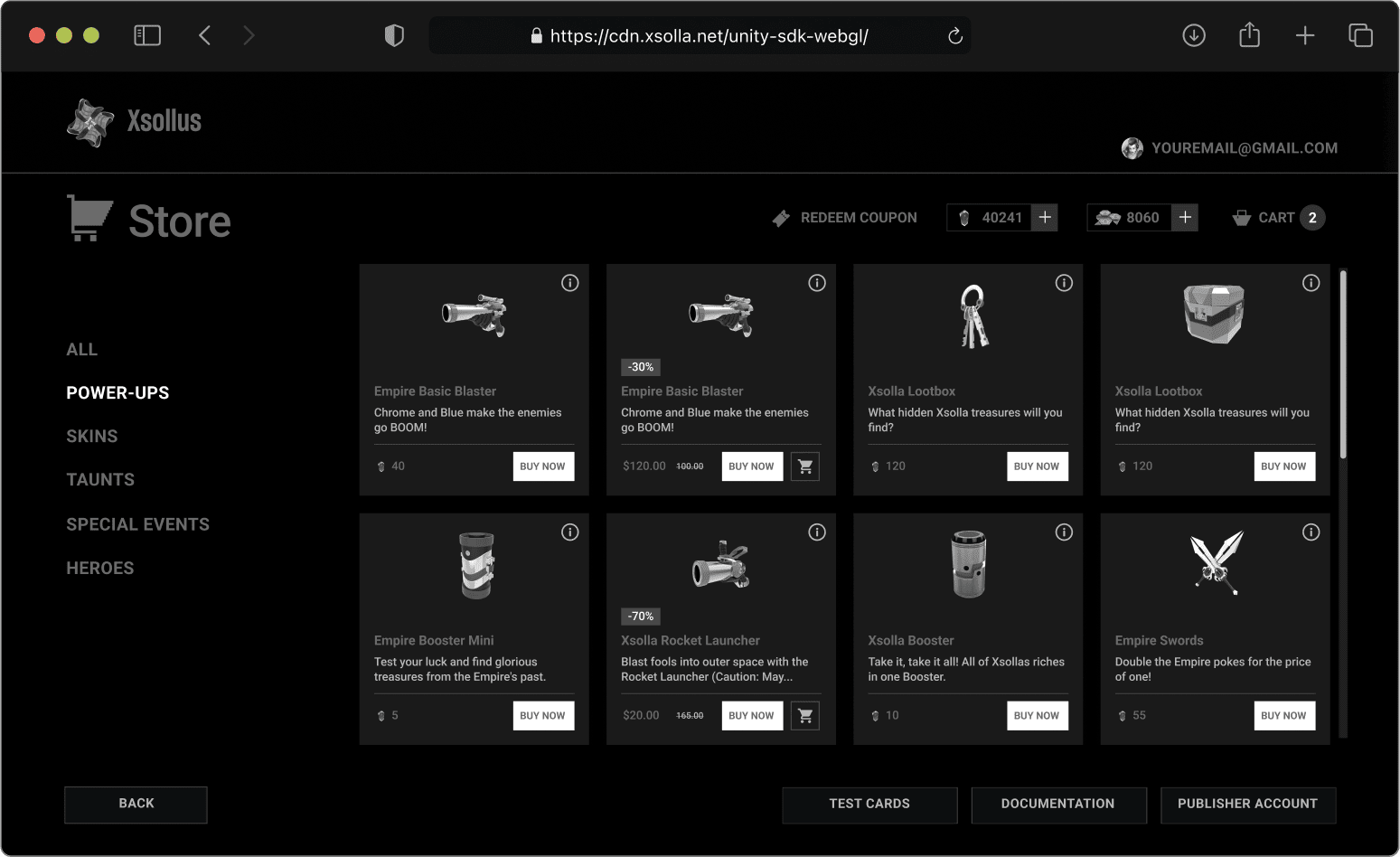This screenshot has height=857, width=1400.
Task: Select the POWER-UPS category
Action: 117,393
